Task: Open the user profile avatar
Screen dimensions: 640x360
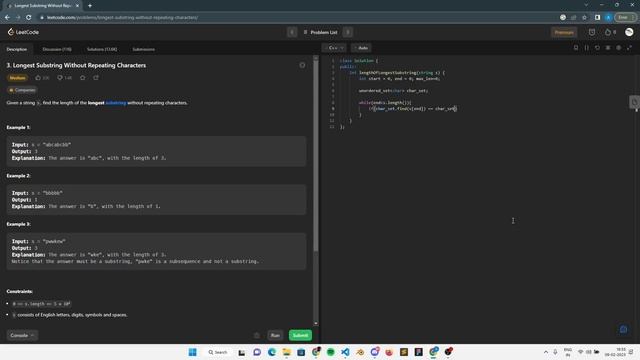Action: click(629, 32)
